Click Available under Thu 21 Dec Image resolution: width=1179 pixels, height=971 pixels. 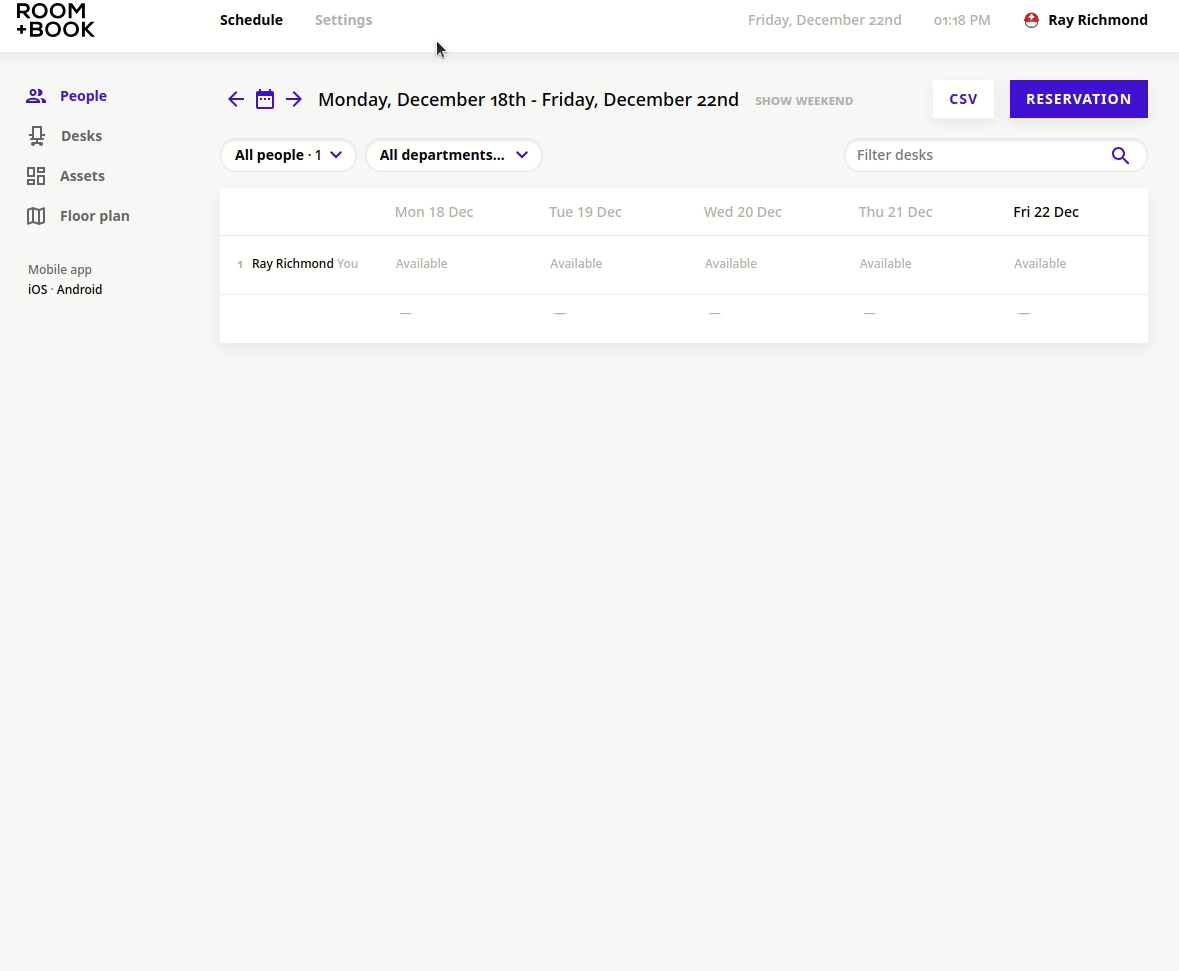point(885,264)
